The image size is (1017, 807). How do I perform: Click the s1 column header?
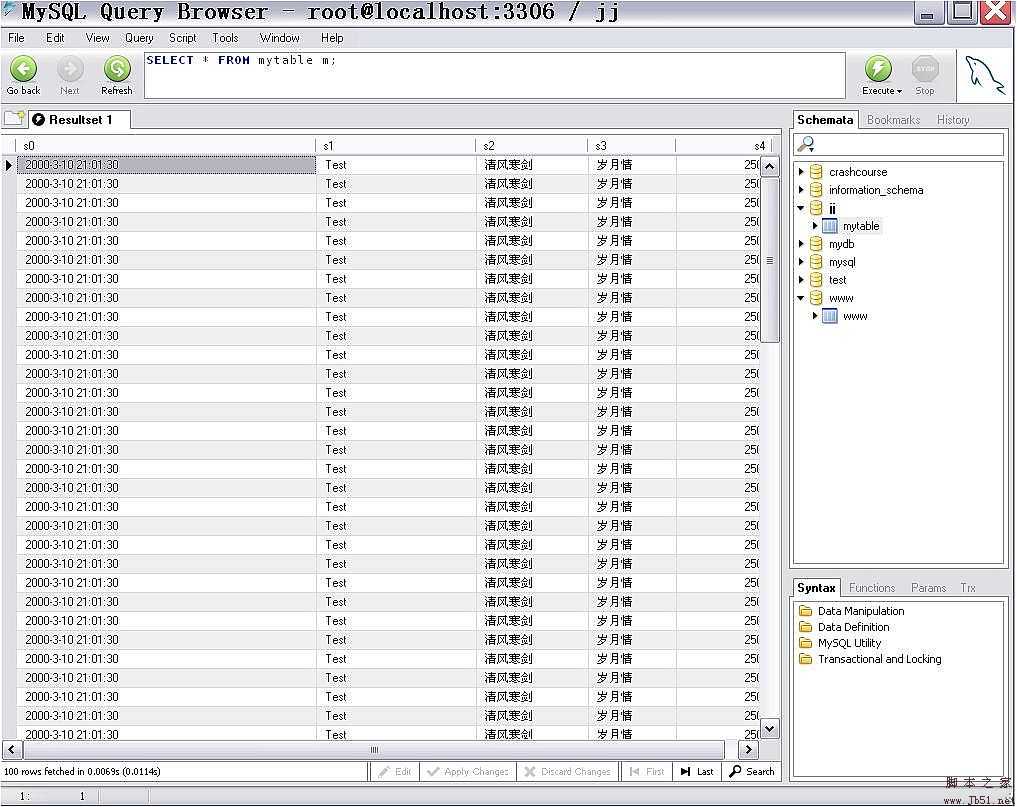pos(396,145)
